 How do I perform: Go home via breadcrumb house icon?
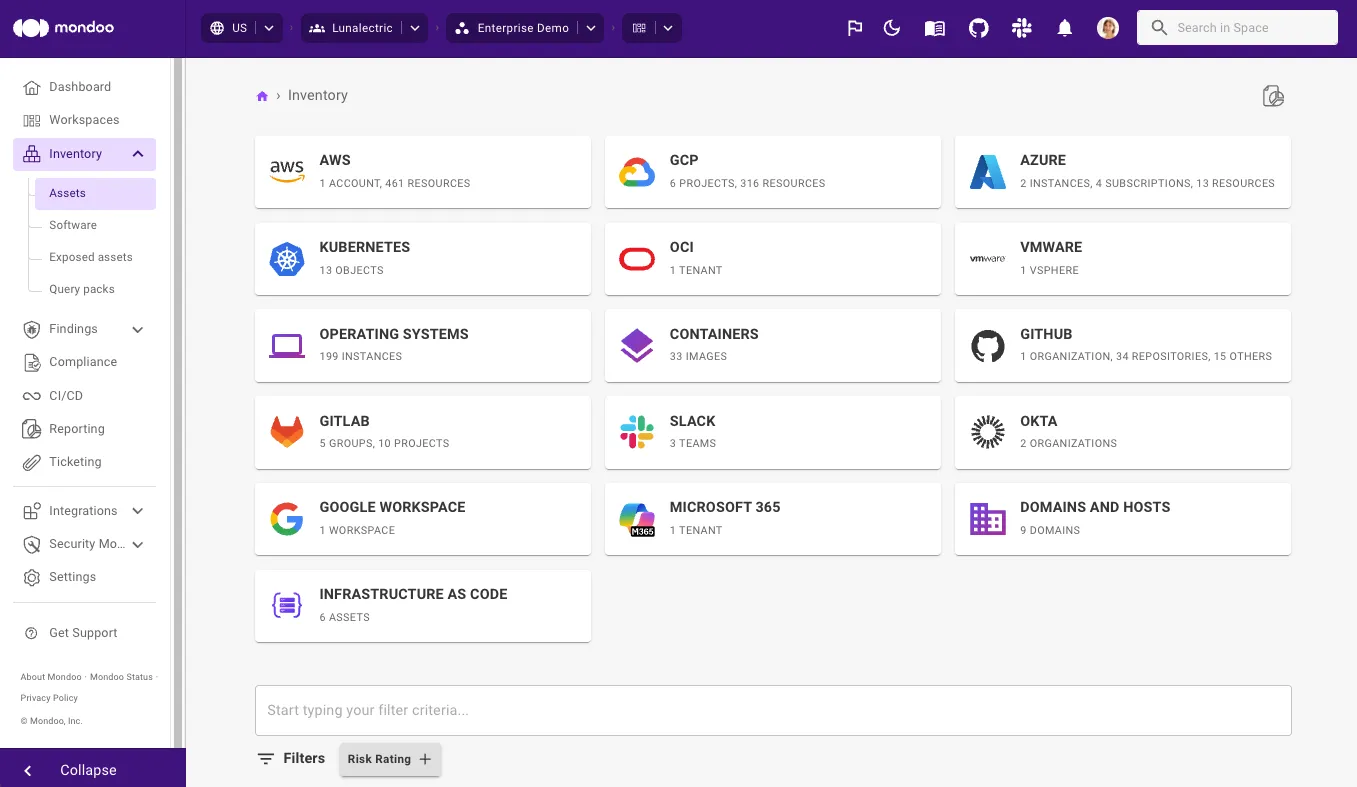pos(262,96)
